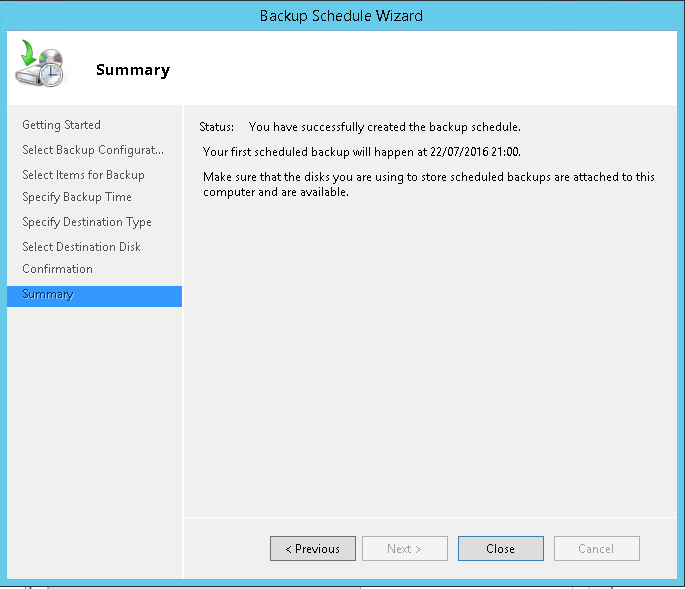Click the Summary page heading

(x=133, y=70)
